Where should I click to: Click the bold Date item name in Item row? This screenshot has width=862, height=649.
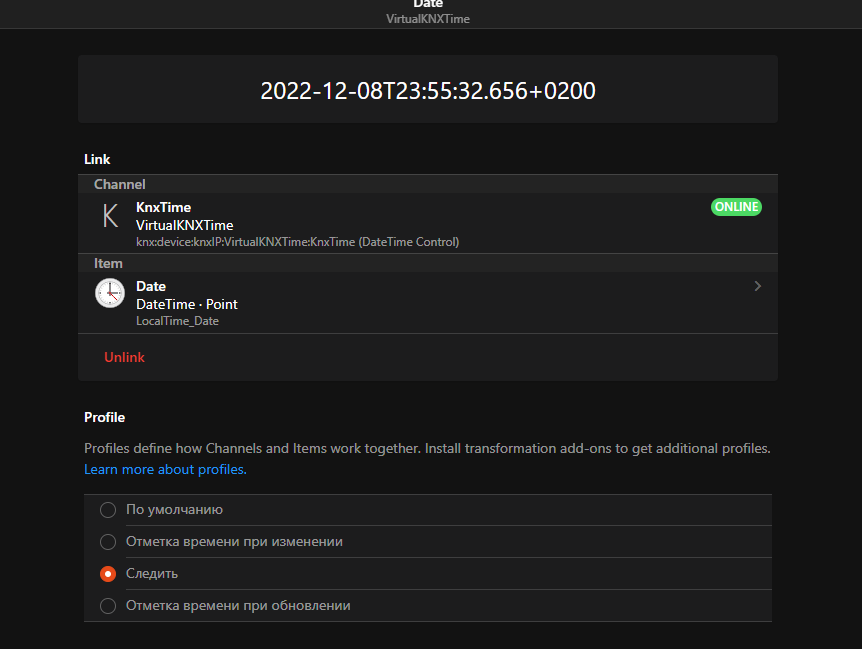[151, 286]
